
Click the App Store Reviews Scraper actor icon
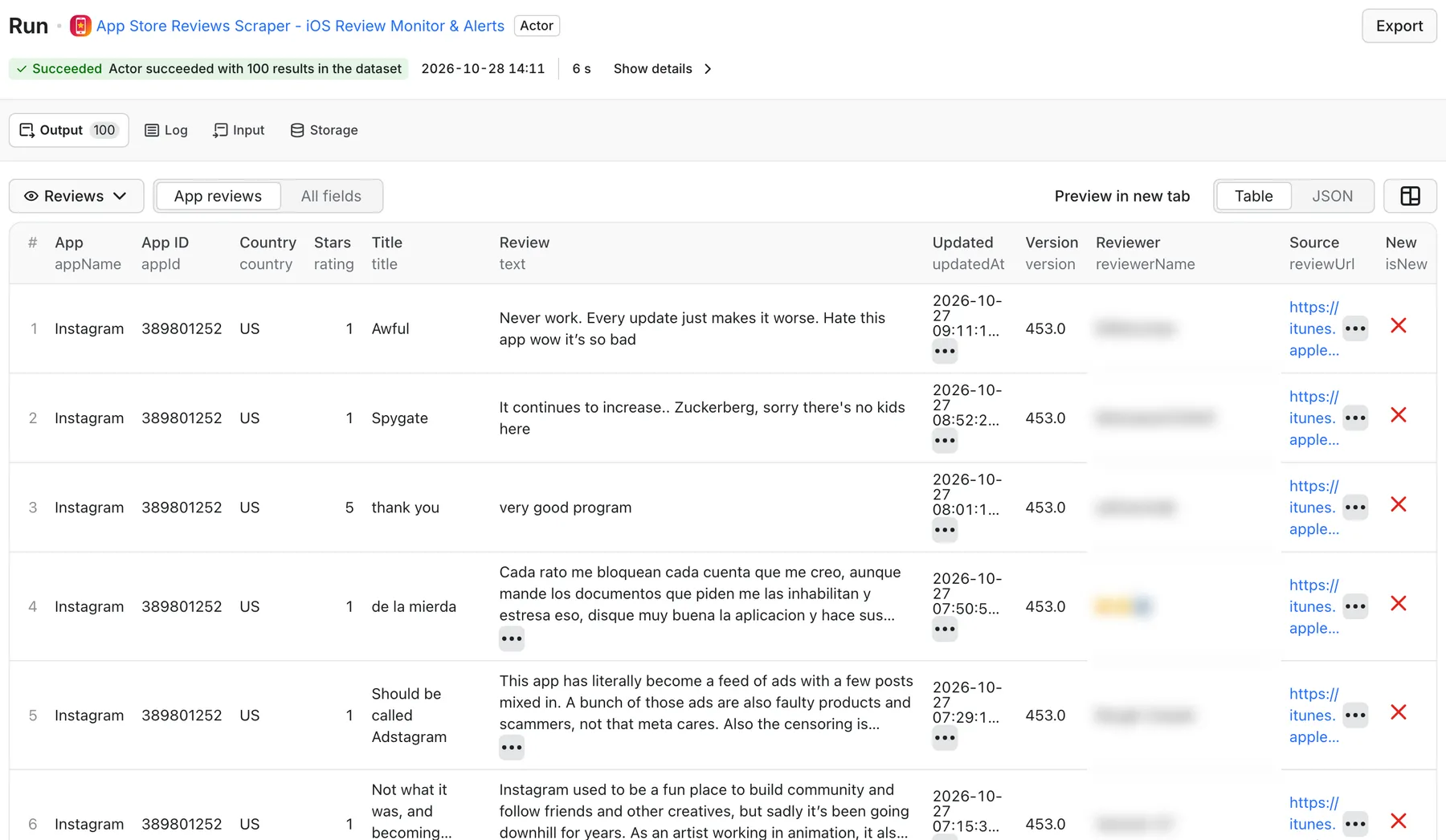80,26
